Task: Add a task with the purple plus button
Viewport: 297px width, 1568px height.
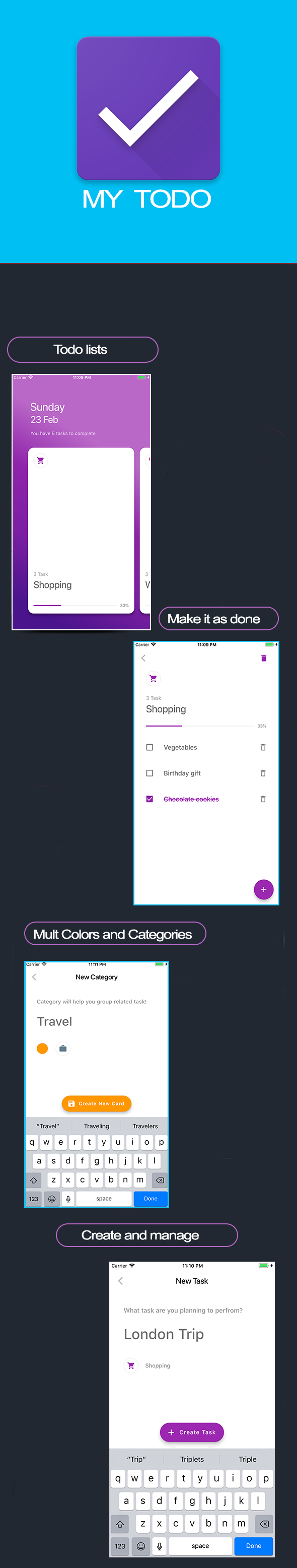Action: click(x=264, y=889)
